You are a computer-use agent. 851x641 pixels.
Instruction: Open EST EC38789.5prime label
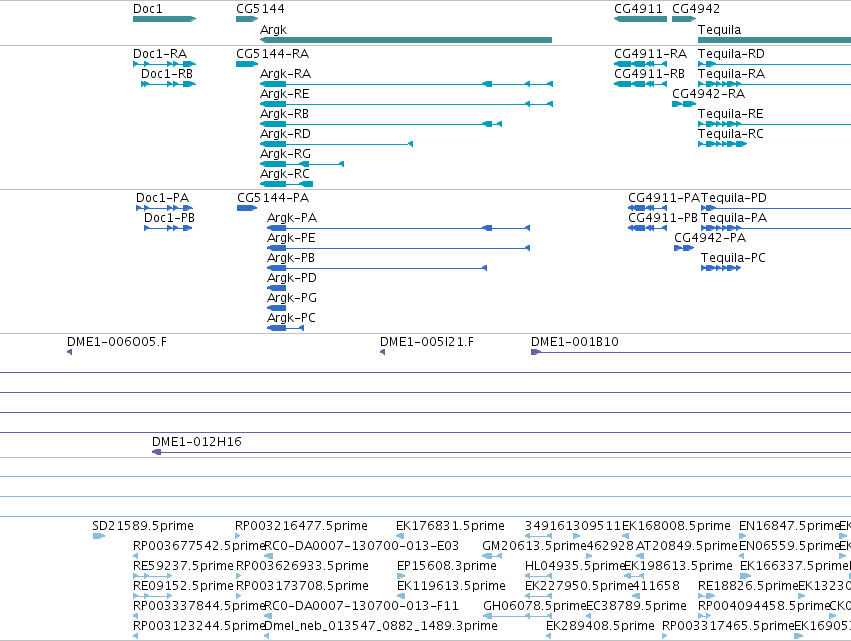(637, 606)
